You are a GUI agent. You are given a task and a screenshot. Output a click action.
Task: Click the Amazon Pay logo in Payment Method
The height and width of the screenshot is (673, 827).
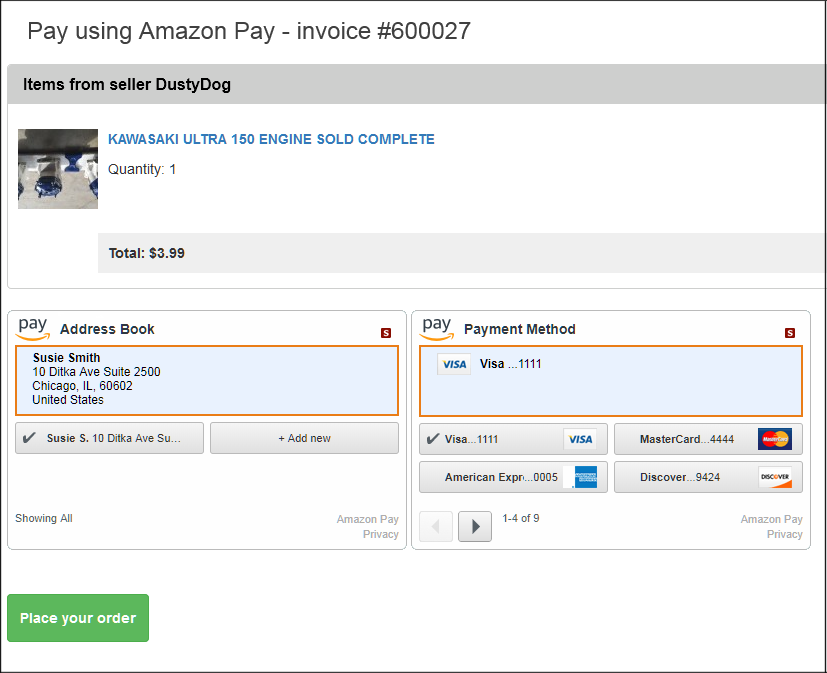point(437,329)
